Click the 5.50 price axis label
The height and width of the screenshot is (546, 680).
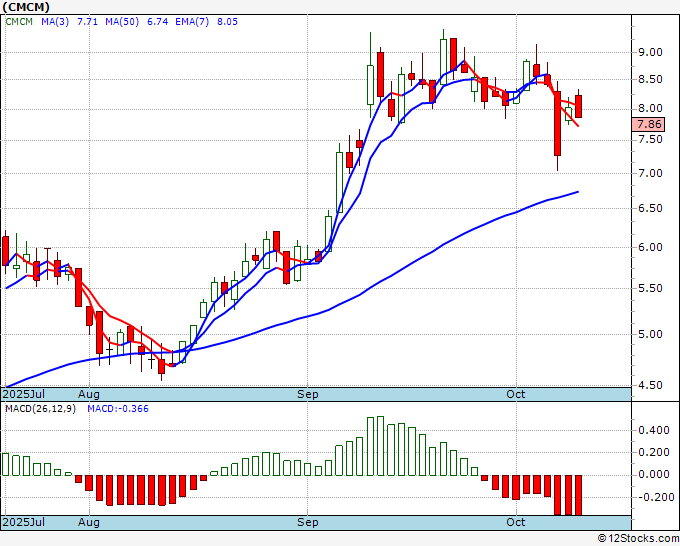coord(650,288)
